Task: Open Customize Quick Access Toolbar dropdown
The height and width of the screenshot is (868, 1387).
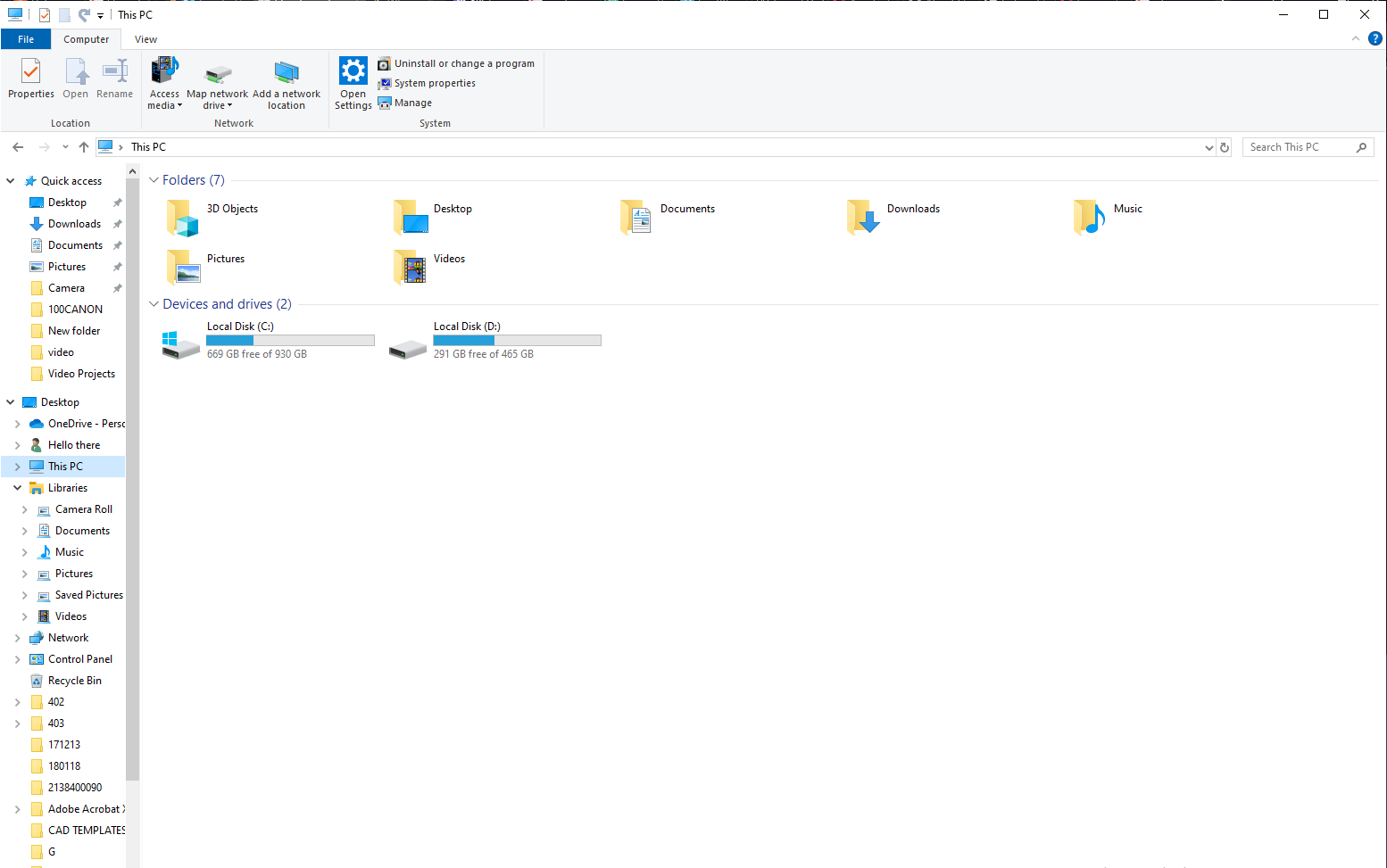Action: [100, 16]
